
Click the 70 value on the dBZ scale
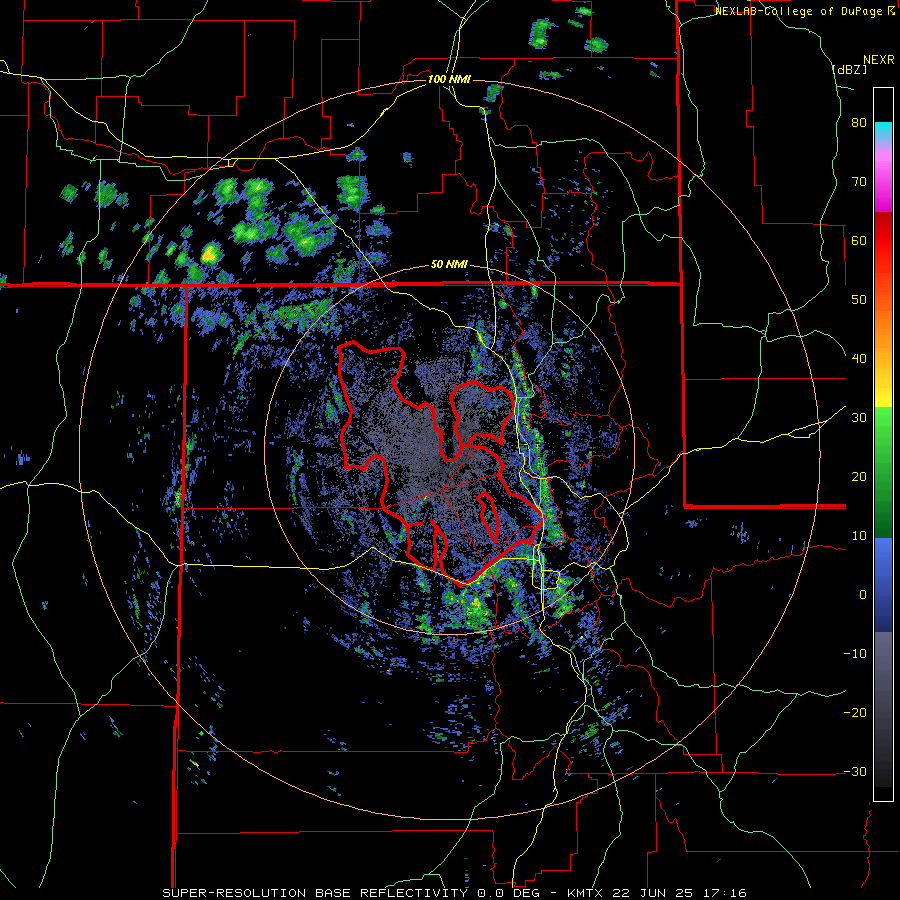click(x=859, y=182)
